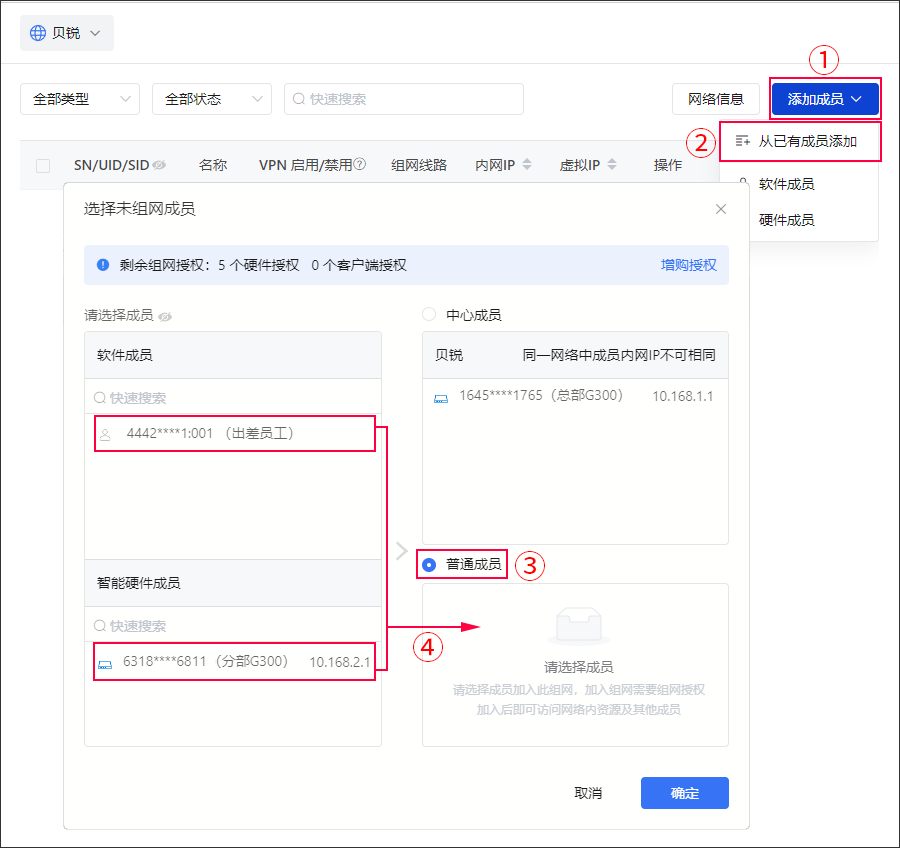The height and width of the screenshot is (848, 900).
Task: Click the list-plus icon beside 从已有成员添加
Action: tap(742, 141)
